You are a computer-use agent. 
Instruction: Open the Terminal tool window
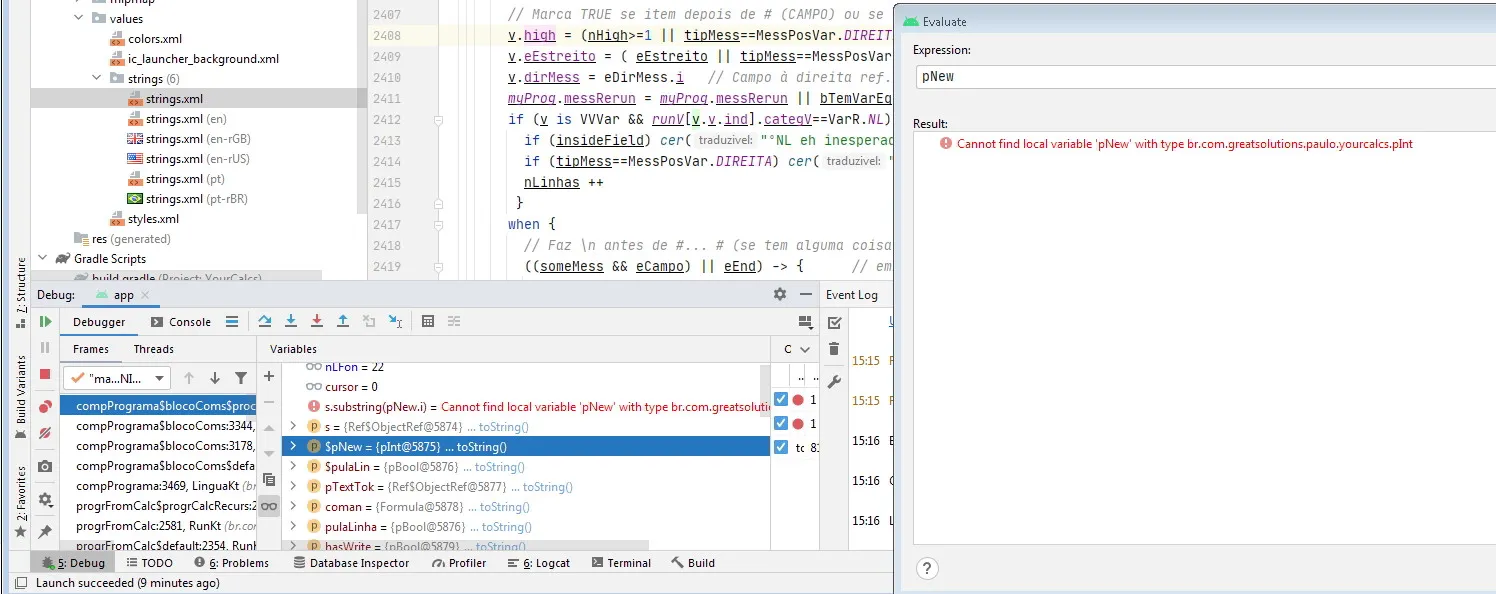click(x=621, y=563)
